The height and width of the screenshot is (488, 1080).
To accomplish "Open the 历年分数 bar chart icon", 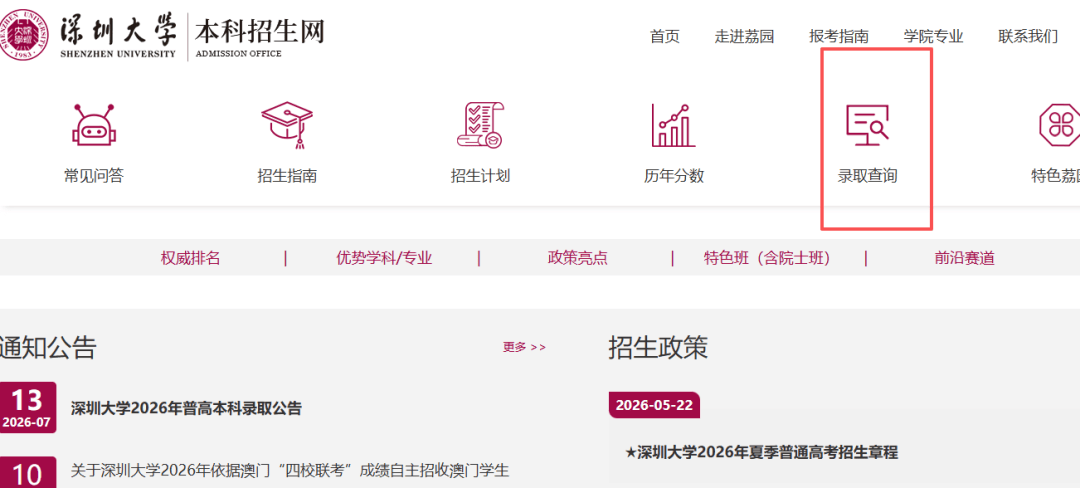I will [x=673, y=125].
